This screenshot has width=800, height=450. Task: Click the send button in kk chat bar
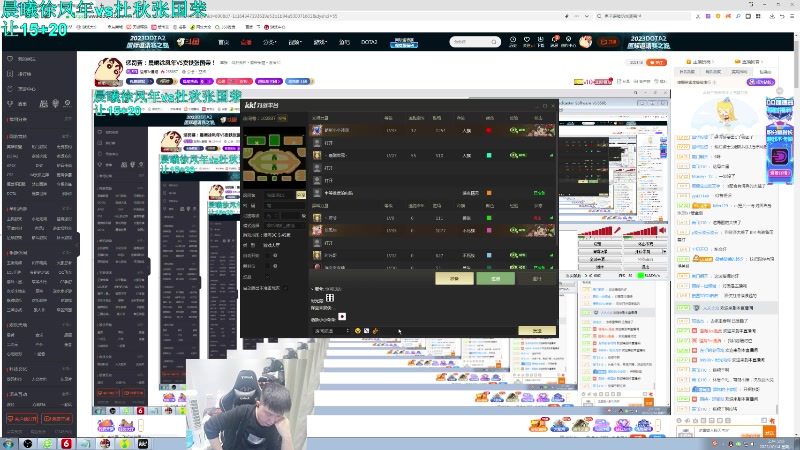(x=537, y=331)
